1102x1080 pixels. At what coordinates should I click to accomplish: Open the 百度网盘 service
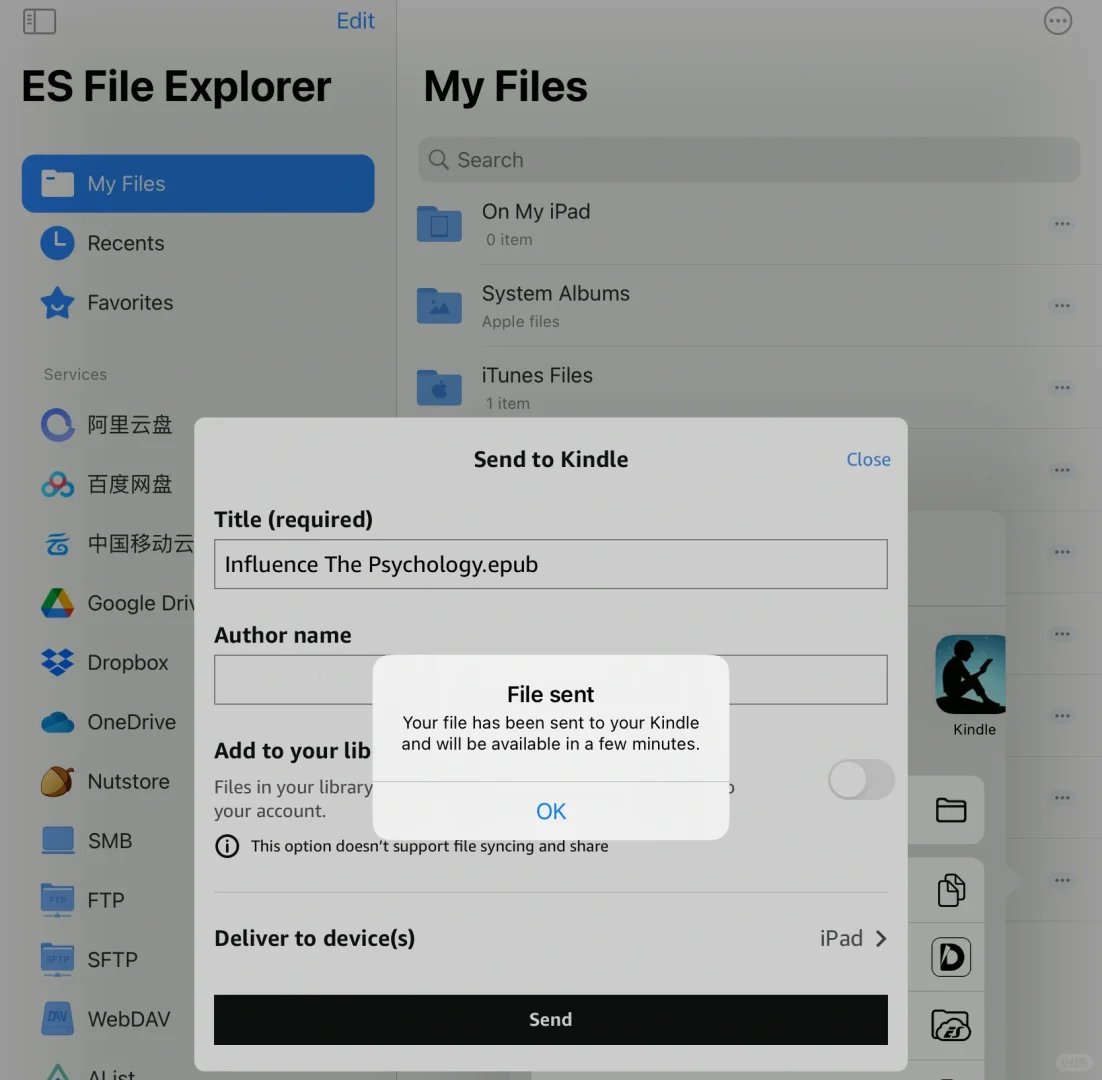point(107,484)
